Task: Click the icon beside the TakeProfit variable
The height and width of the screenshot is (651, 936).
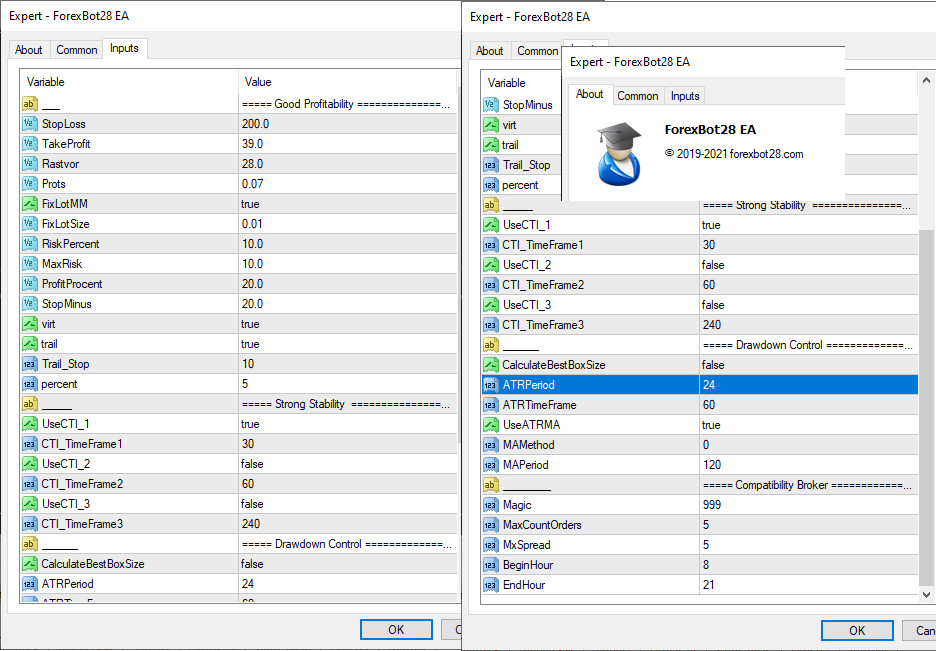Action: tap(30, 144)
